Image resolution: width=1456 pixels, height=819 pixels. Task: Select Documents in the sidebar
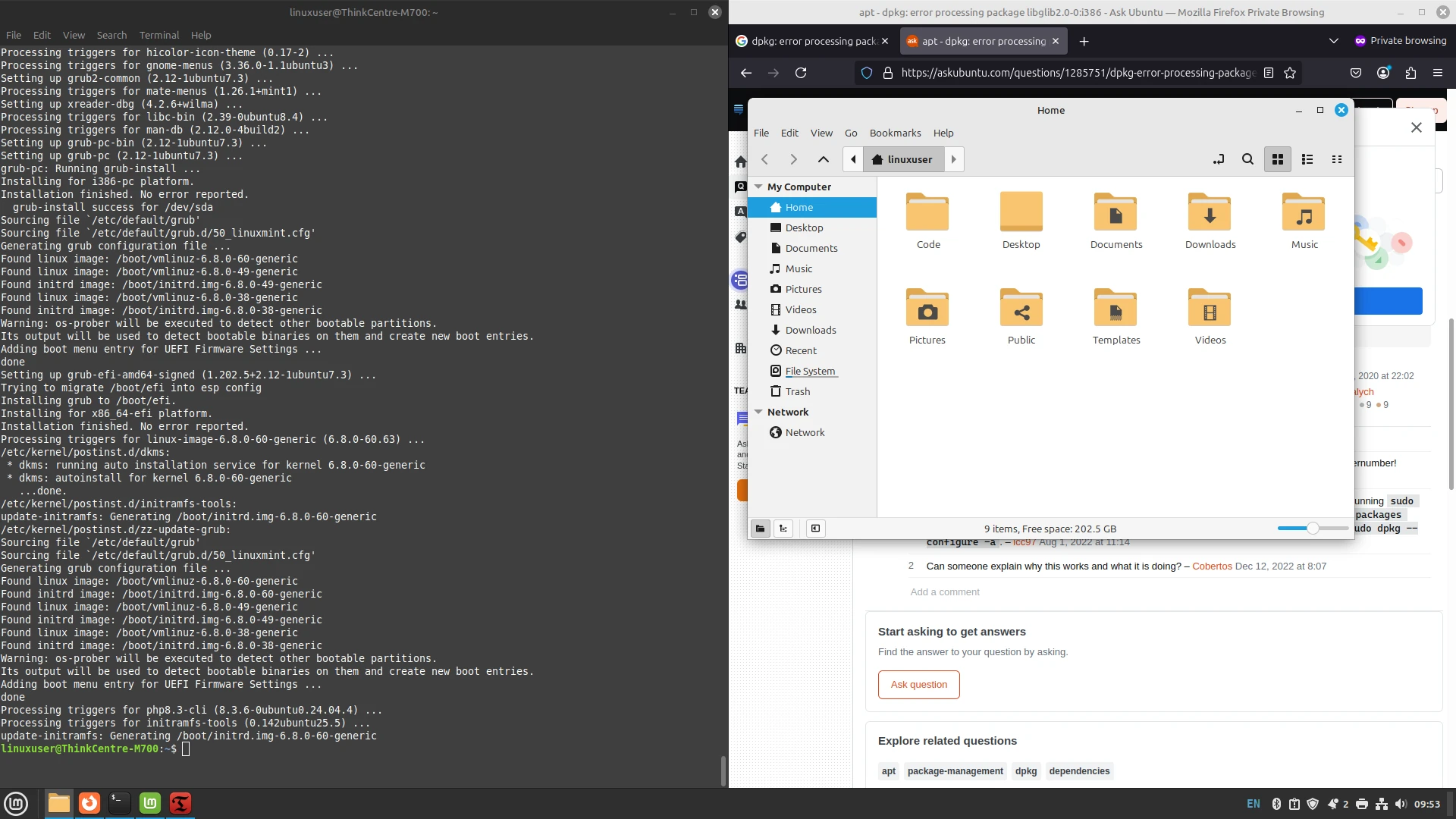click(812, 248)
